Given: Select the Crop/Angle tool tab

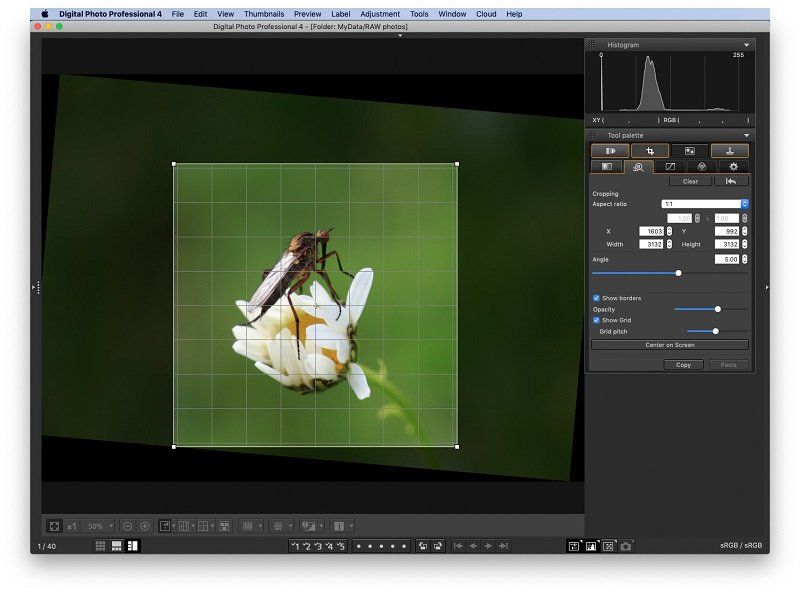Looking at the screenshot, I should [x=650, y=151].
